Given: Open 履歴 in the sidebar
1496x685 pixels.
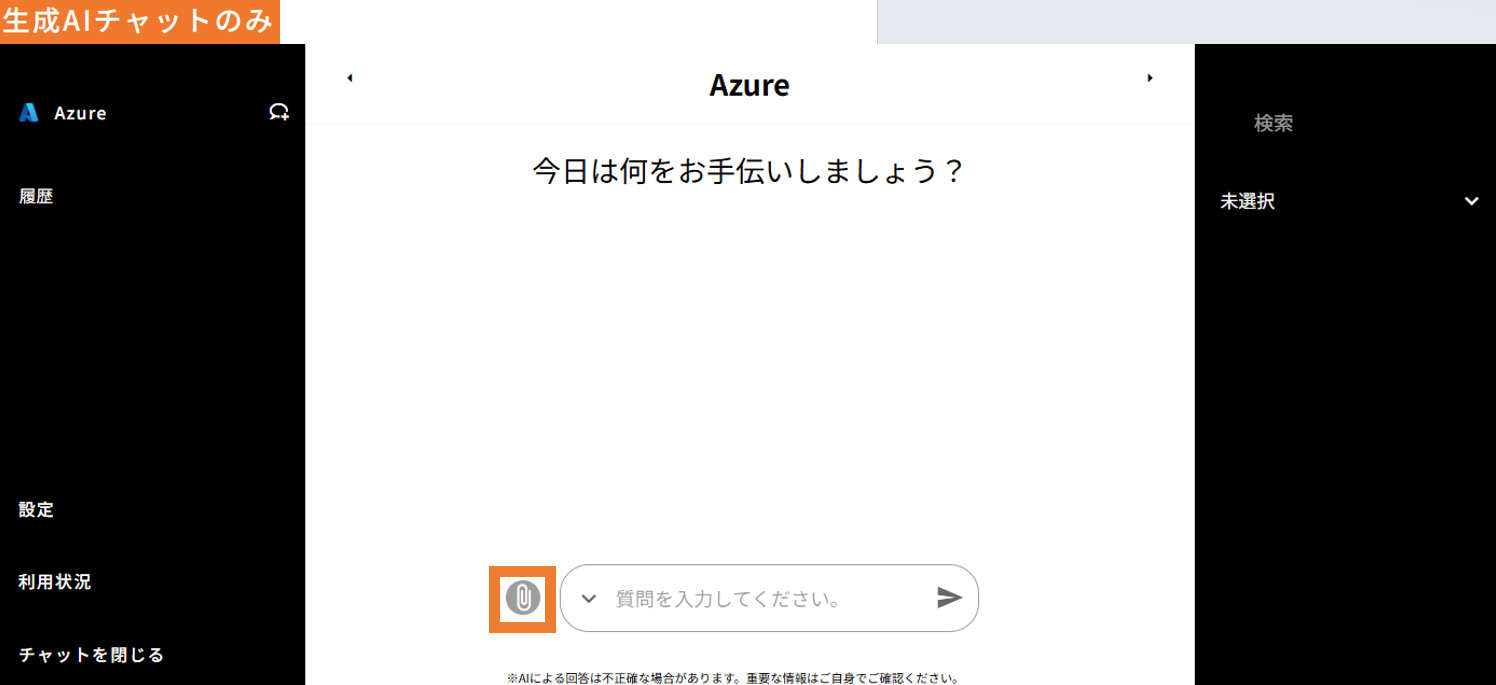Looking at the screenshot, I should click(x=36, y=196).
